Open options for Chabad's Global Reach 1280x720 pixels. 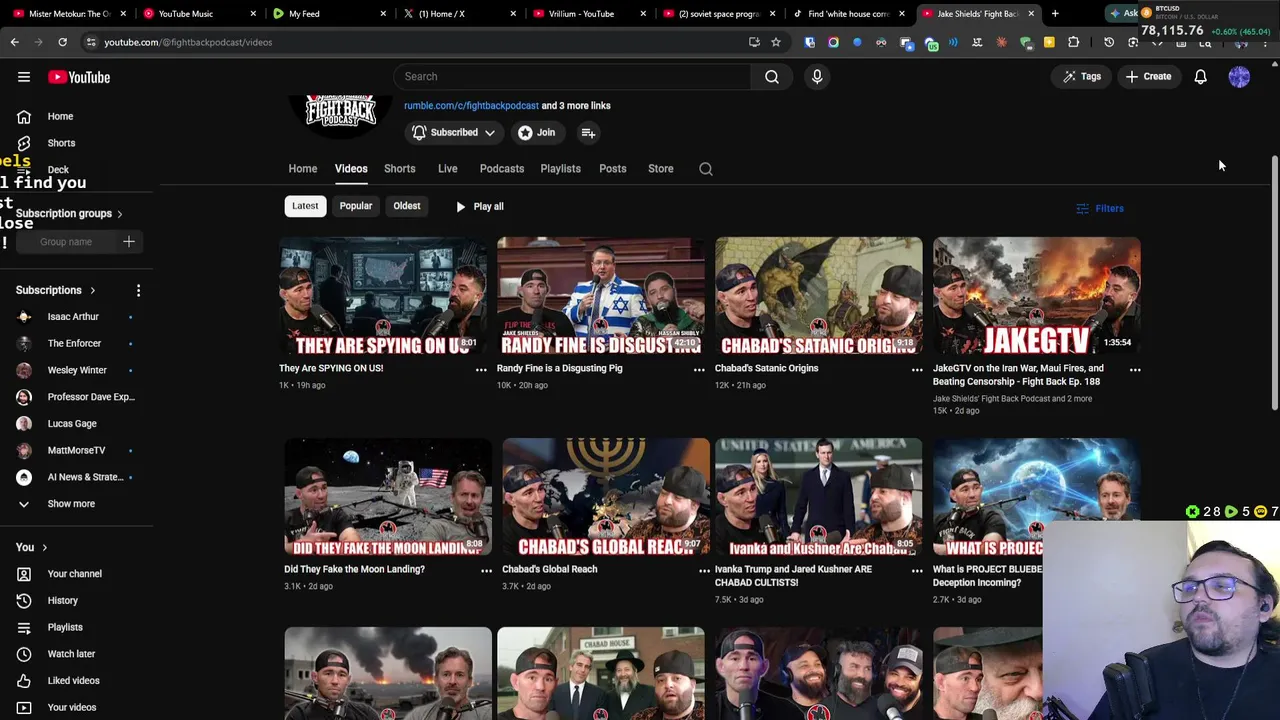(x=704, y=571)
